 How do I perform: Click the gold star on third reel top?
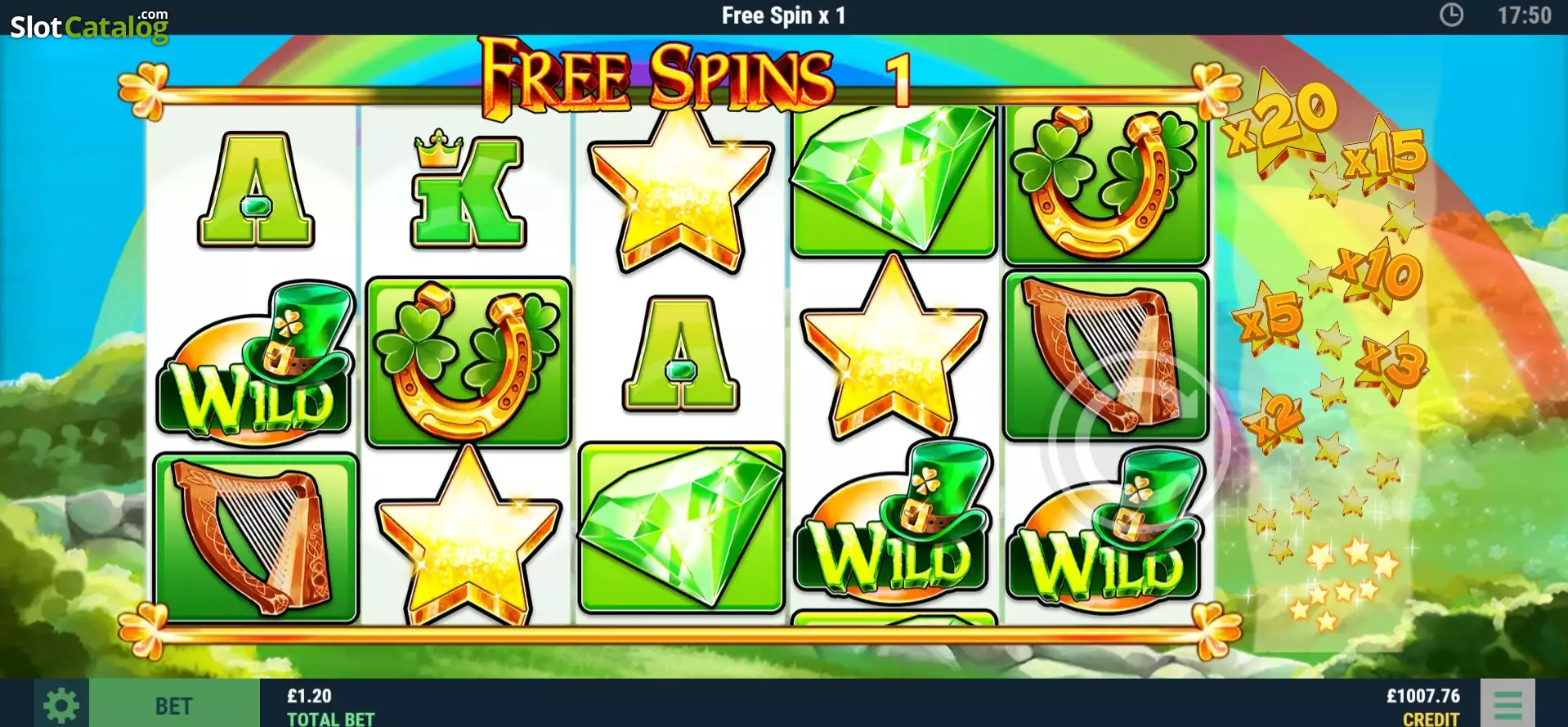681,190
